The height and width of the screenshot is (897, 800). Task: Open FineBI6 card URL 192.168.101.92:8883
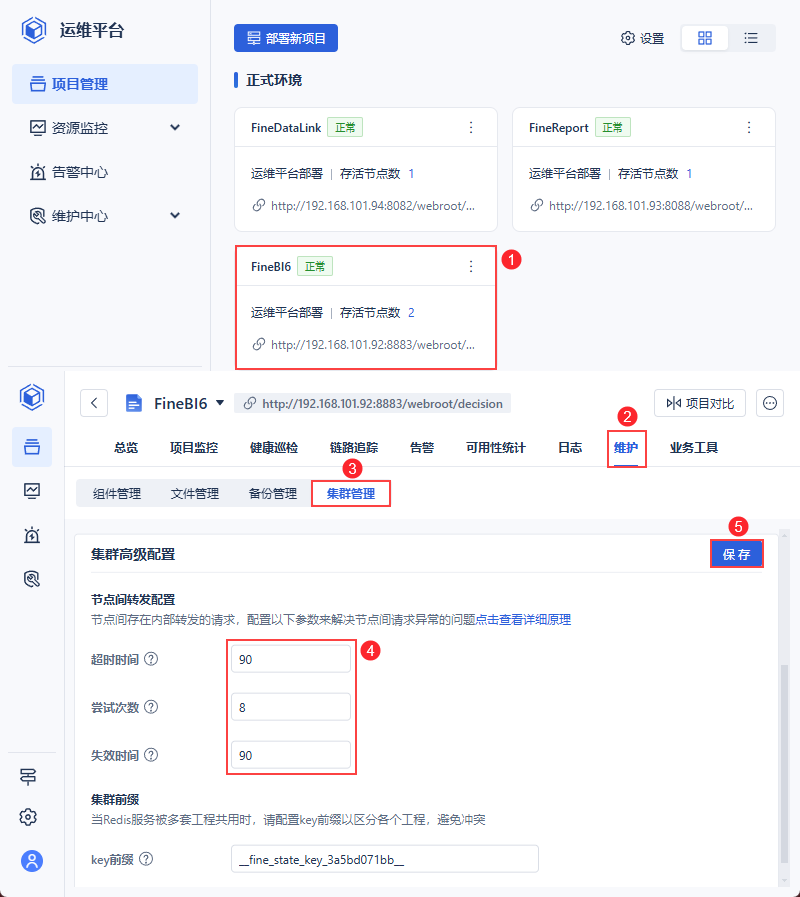point(373,345)
